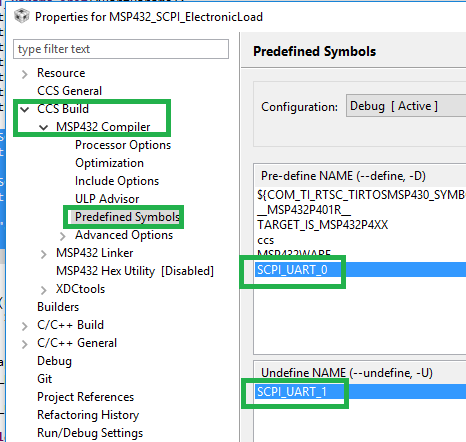This screenshot has width=466, height=442.
Task: Open the Run/Debug Settings page
Action: pos(90,433)
